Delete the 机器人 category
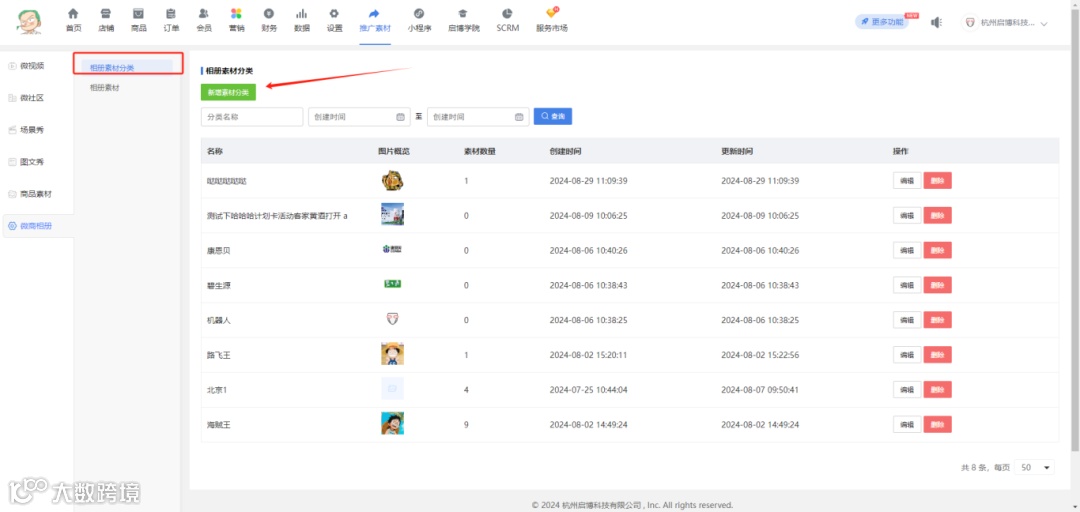1080x512 pixels. click(x=937, y=320)
